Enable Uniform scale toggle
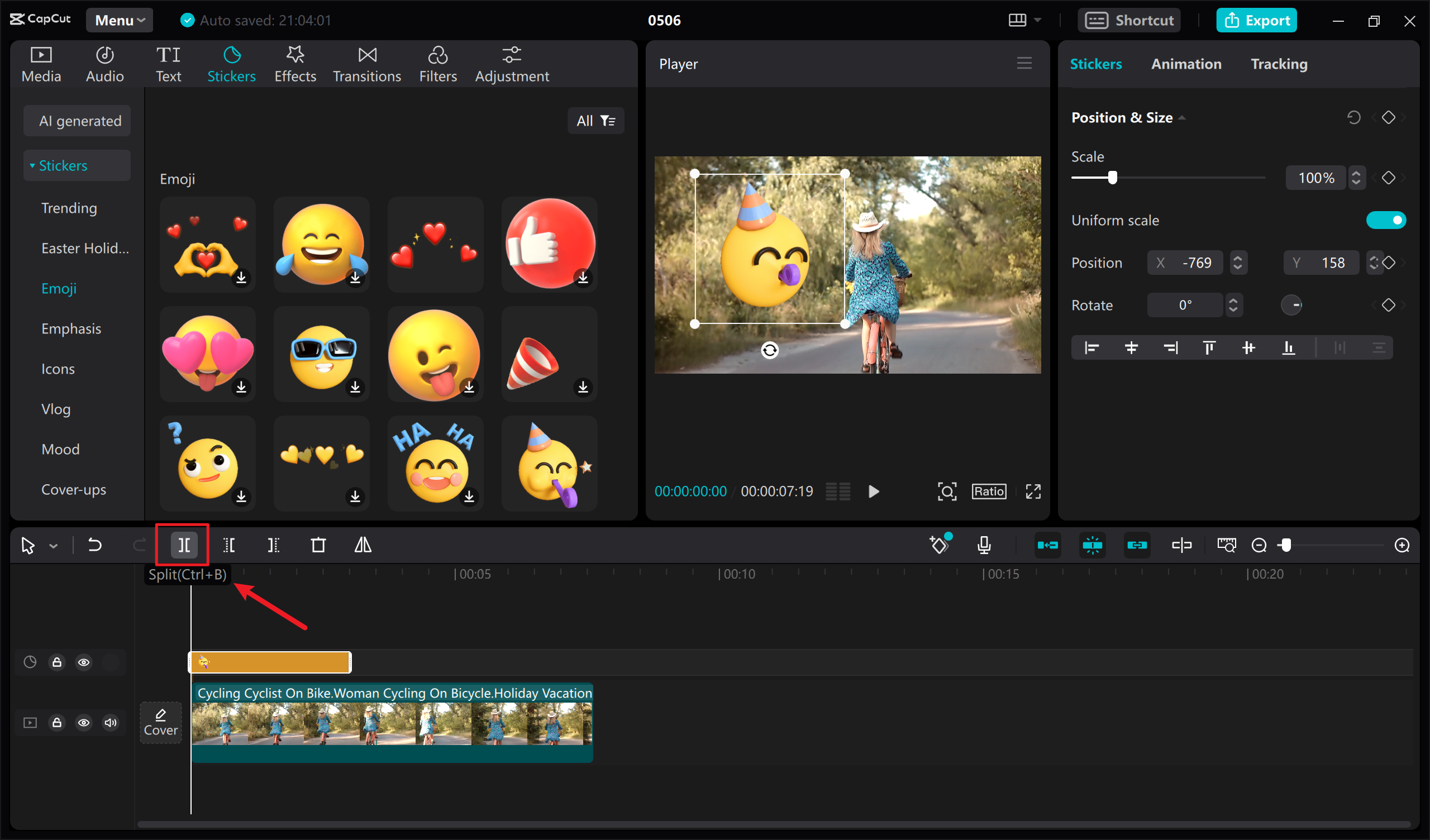1430x840 pixels. tap(1387, 220)
